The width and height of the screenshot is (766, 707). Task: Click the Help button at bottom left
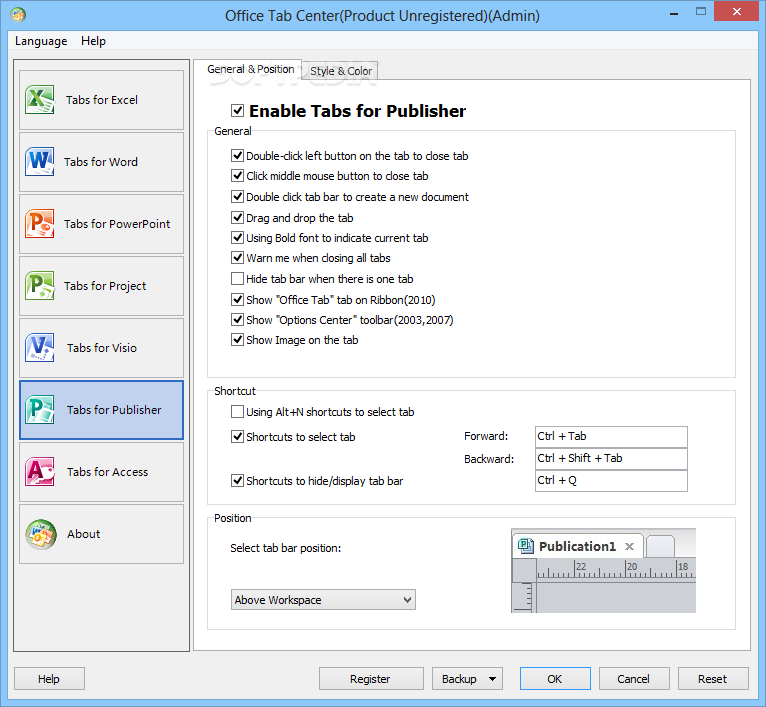(x=49, y=679)
